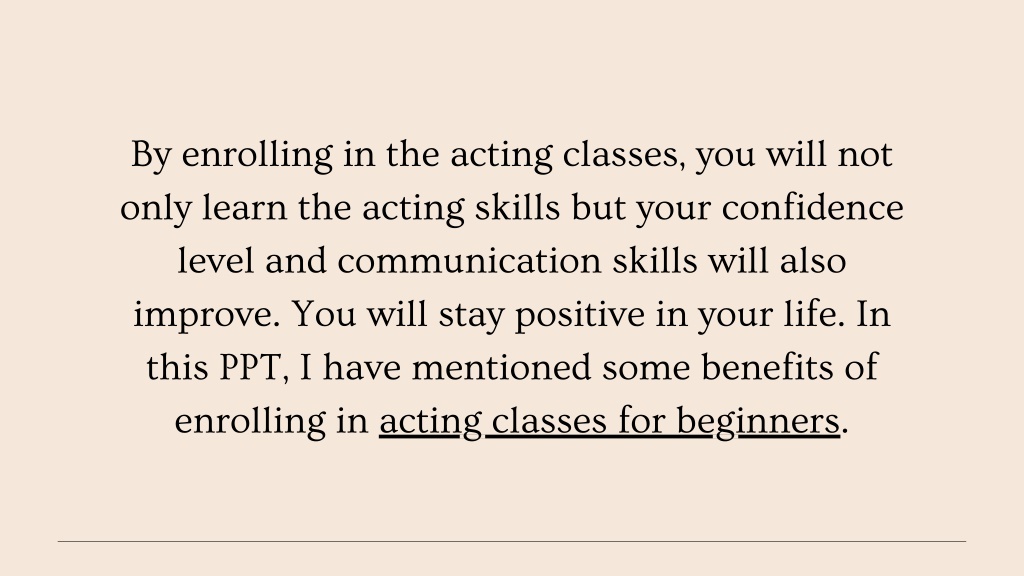
Task: Click the word 'mentioned' in the paragraph
Action: tap(502, 368)
